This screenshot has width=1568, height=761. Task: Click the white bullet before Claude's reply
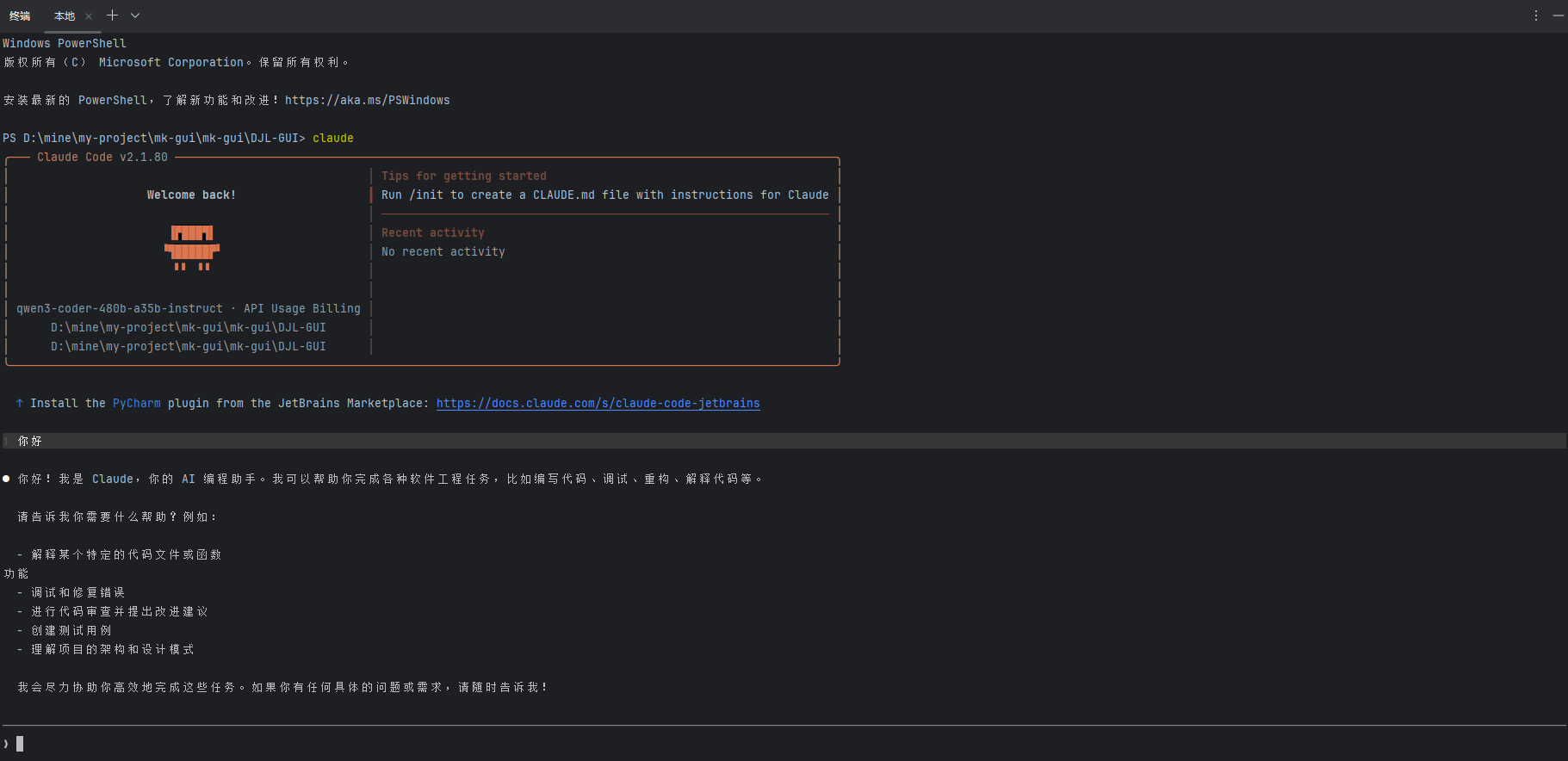[6, 479]
